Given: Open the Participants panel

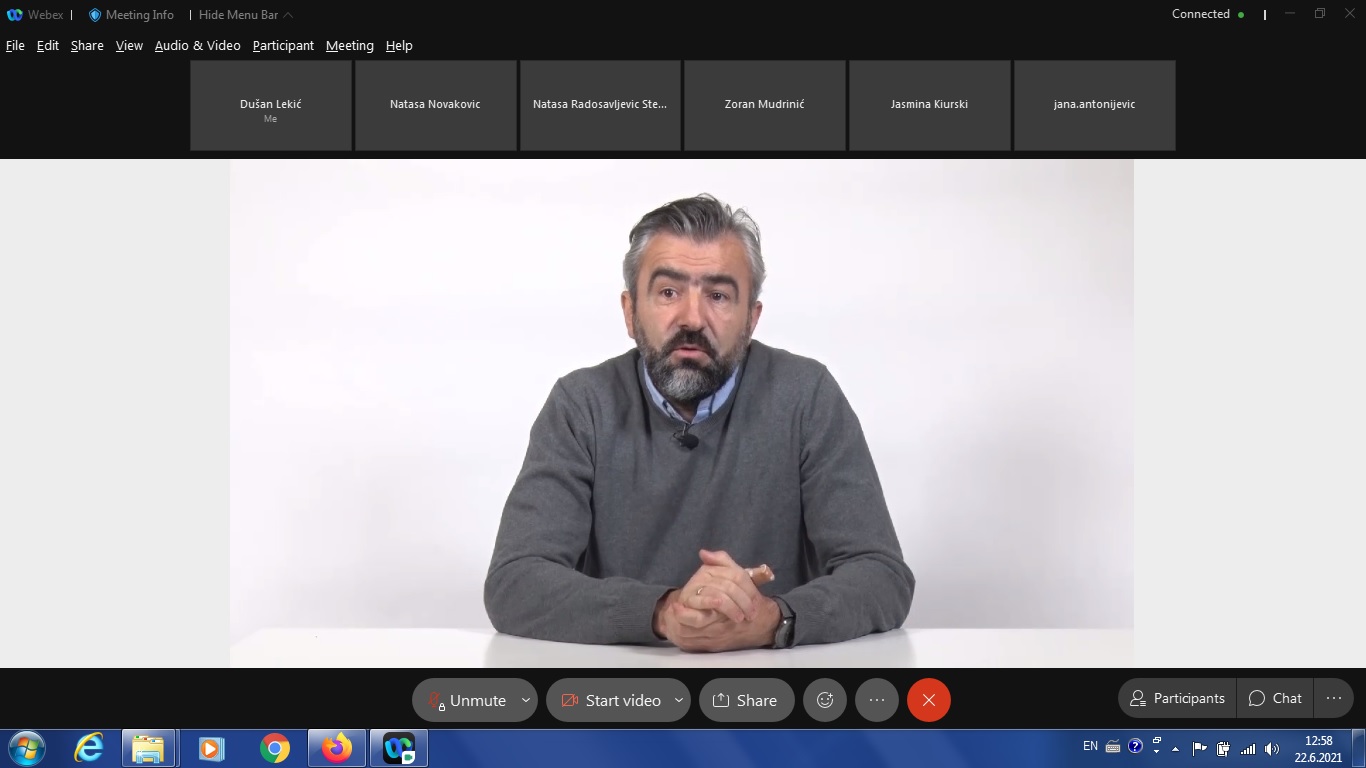Looking at the screenshot, I should (x=1177, y=698).
